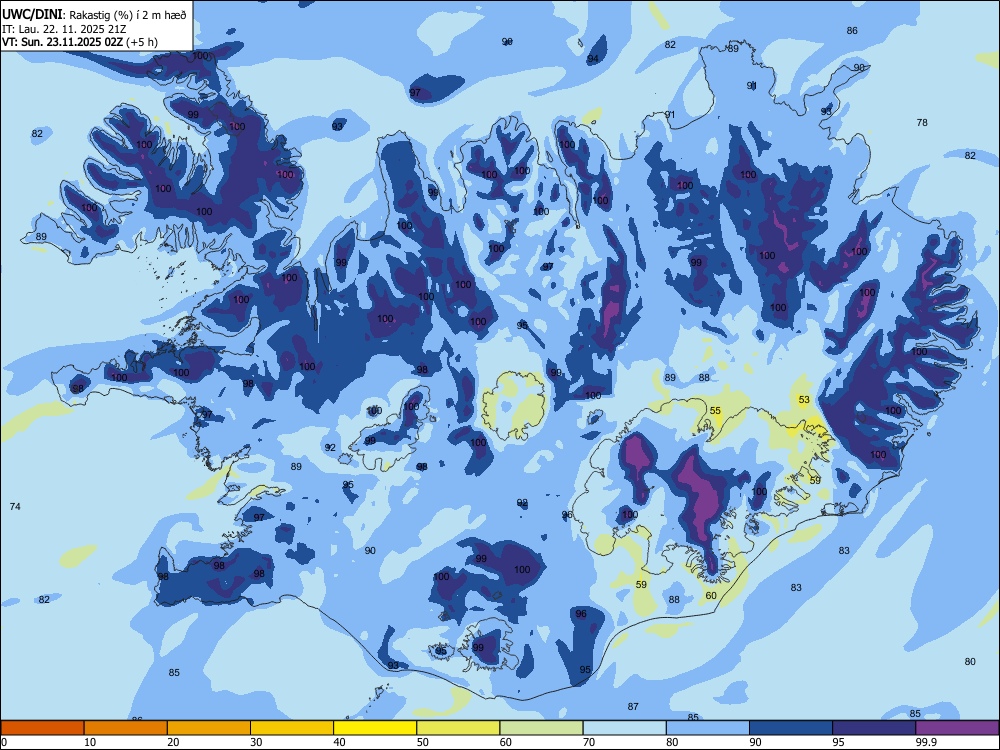Select the dark blue 90–95 legend swatch
This screenshot has width=1000, height=750.
pos(791,728)
